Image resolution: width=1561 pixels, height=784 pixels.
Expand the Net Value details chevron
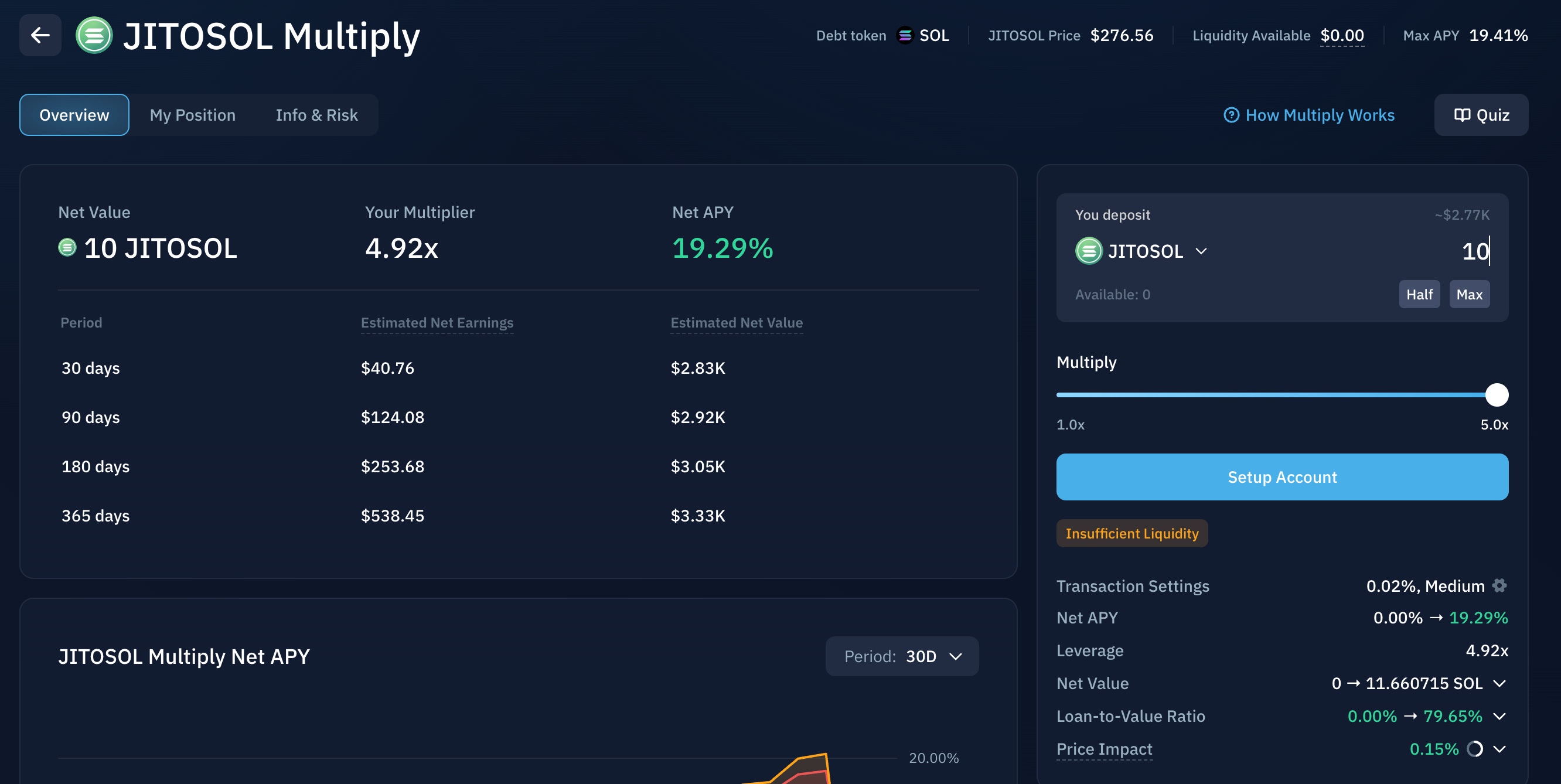pos(1500,683)
